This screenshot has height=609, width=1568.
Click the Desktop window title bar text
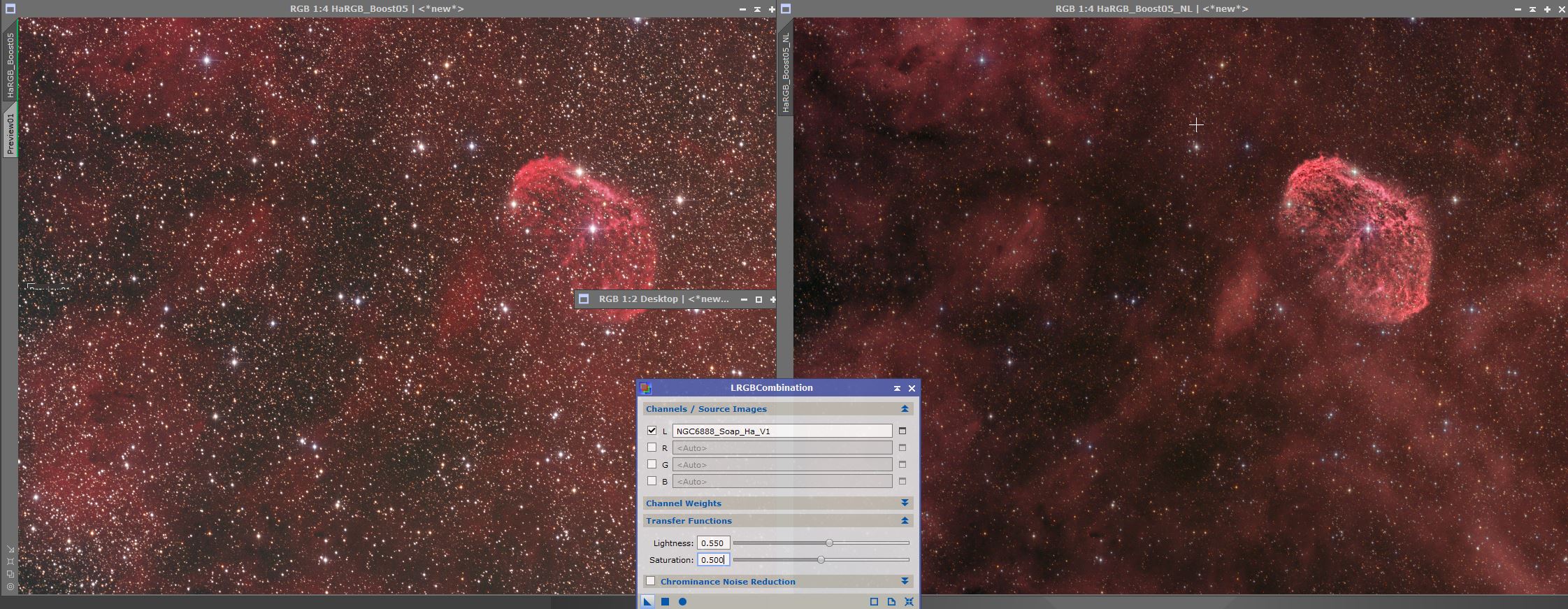(663, 299)
